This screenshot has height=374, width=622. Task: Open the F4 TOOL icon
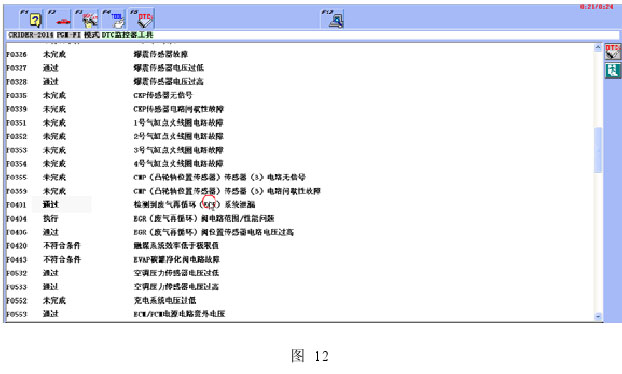[x=114, y=19]
